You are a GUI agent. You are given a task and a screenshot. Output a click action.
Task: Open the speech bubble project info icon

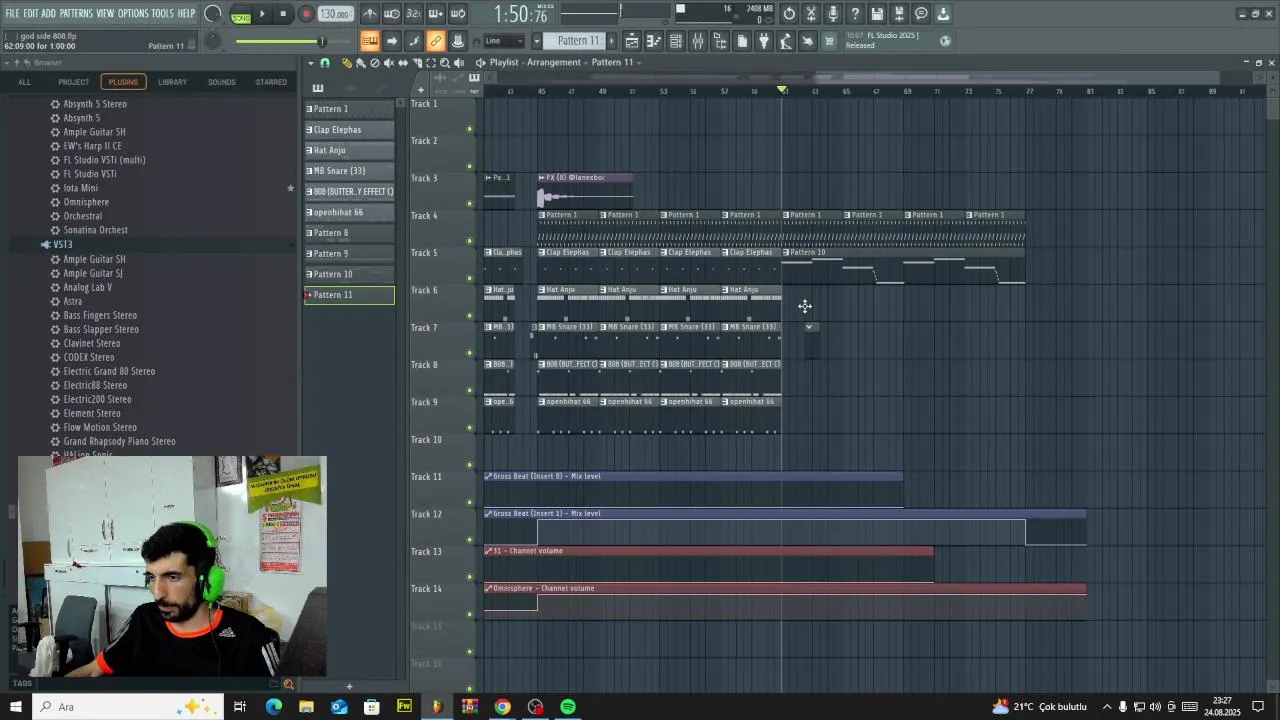[x=921, y=14]
